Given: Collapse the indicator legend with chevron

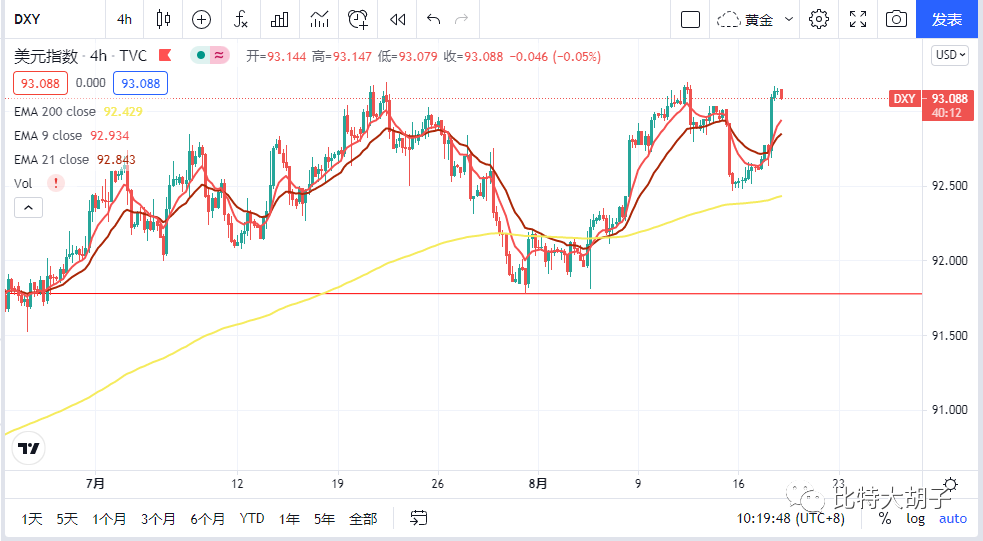Looking at the screenshot, I should pos(28,207).
